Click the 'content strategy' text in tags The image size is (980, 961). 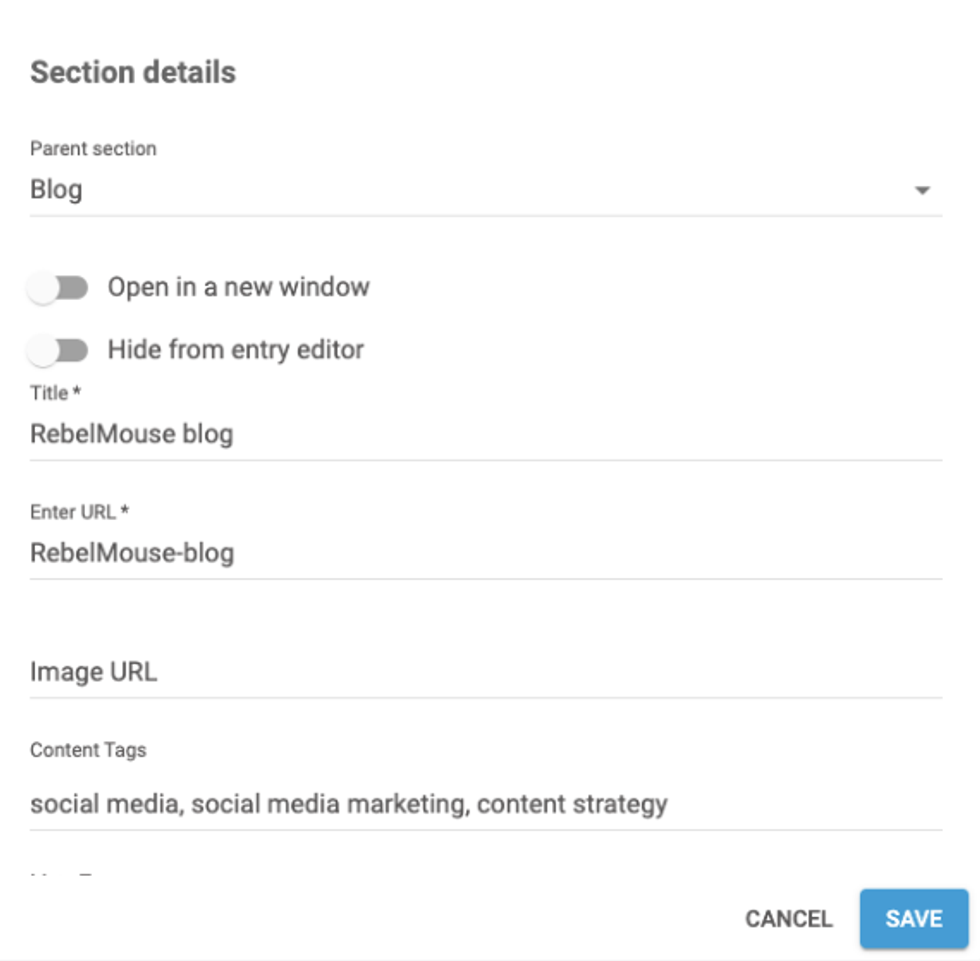click(x=572, y=804)
